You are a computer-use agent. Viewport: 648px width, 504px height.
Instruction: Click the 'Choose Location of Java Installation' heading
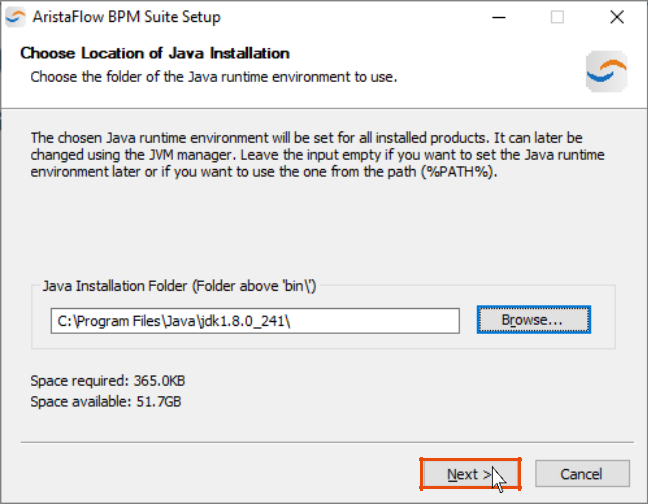tap(155, 53)
